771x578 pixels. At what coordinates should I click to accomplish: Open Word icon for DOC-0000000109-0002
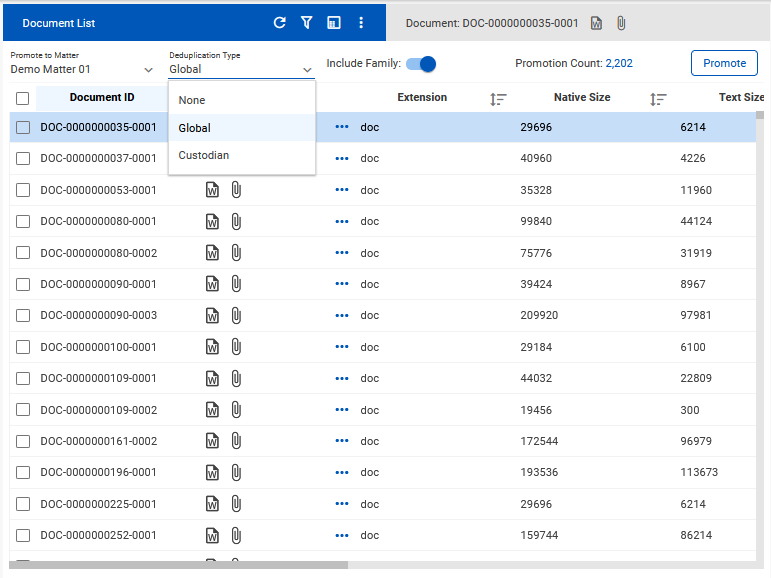(x=212, y=410)
